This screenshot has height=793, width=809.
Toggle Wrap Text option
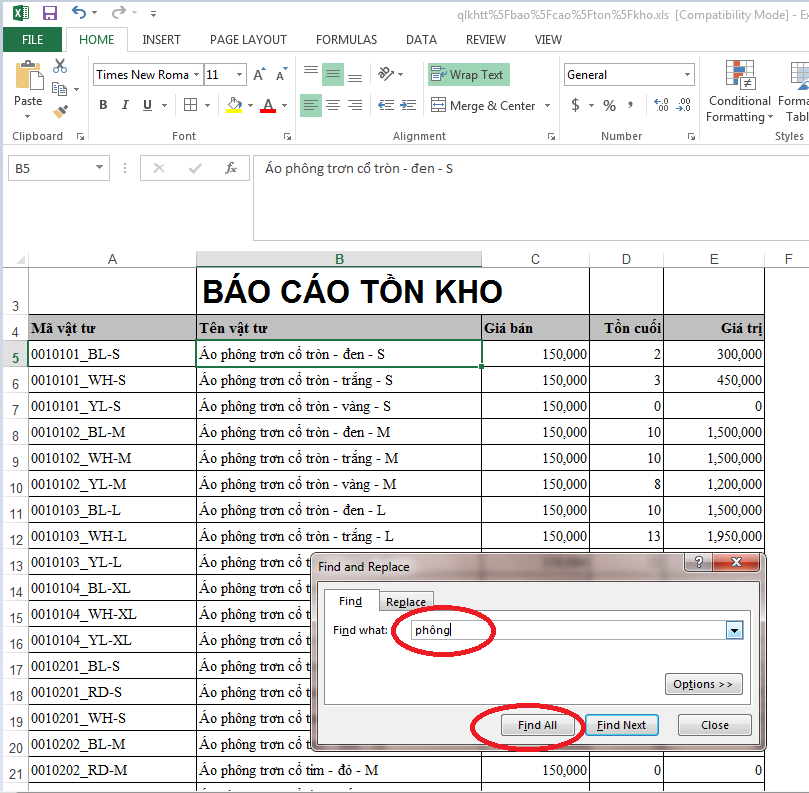(468, 75)
